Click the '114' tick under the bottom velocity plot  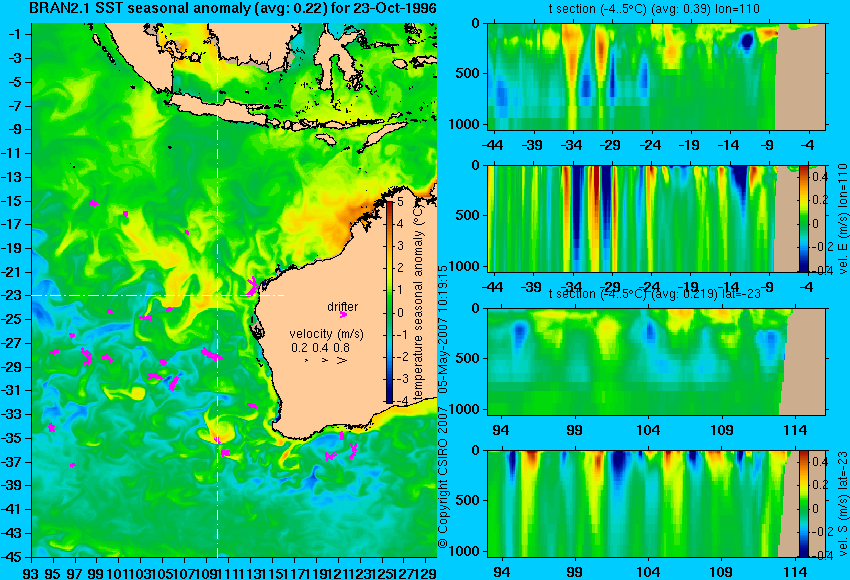point(796,572)
